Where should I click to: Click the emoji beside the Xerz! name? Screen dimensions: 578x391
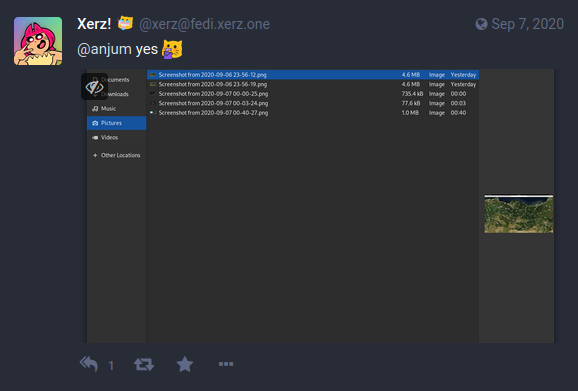(125, 23)
